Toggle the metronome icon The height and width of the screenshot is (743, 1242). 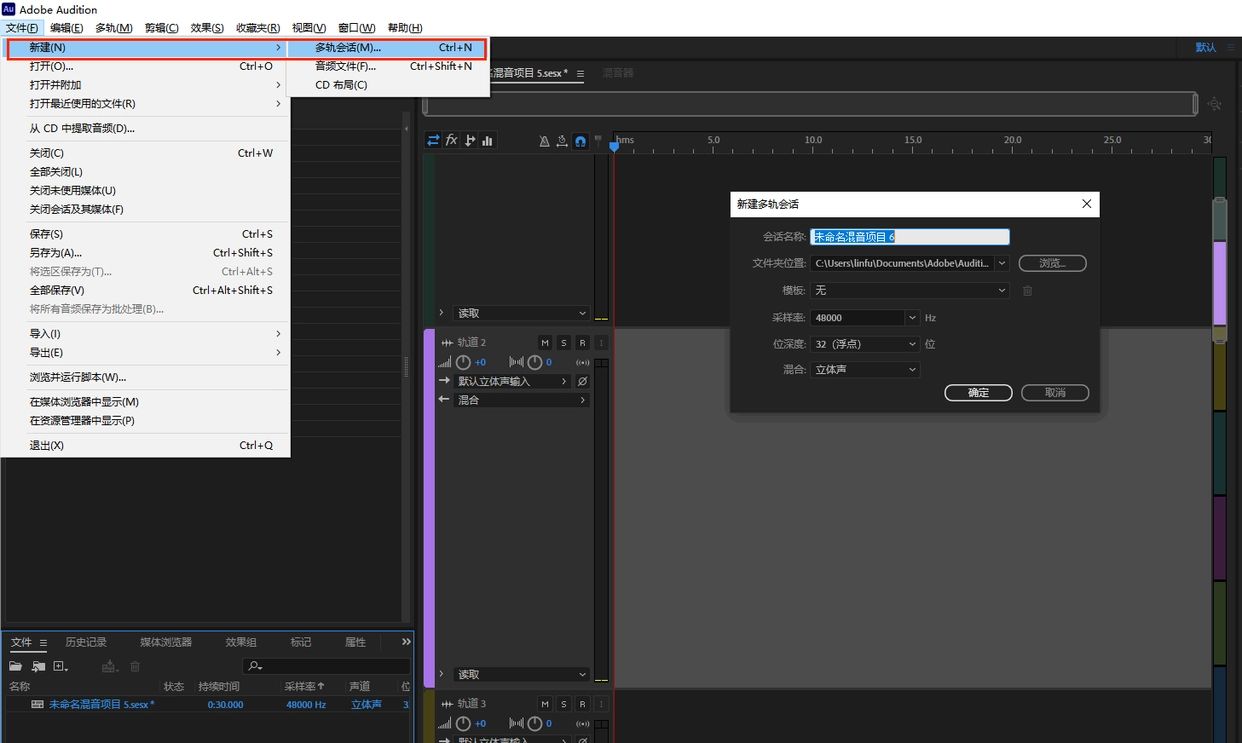pyautogui.click(x=544, y=141)
